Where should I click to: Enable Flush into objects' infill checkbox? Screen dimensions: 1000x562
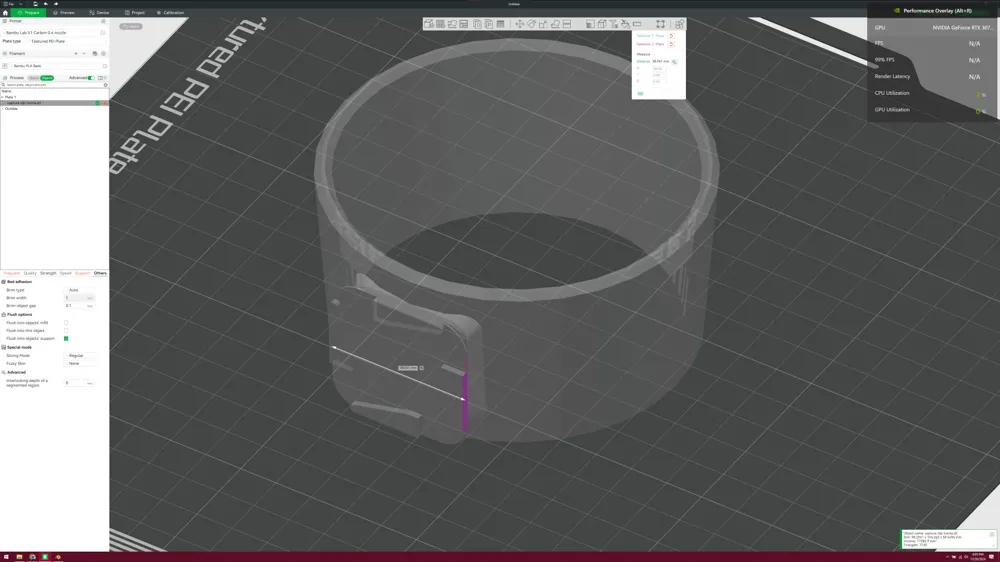[66, 323]
